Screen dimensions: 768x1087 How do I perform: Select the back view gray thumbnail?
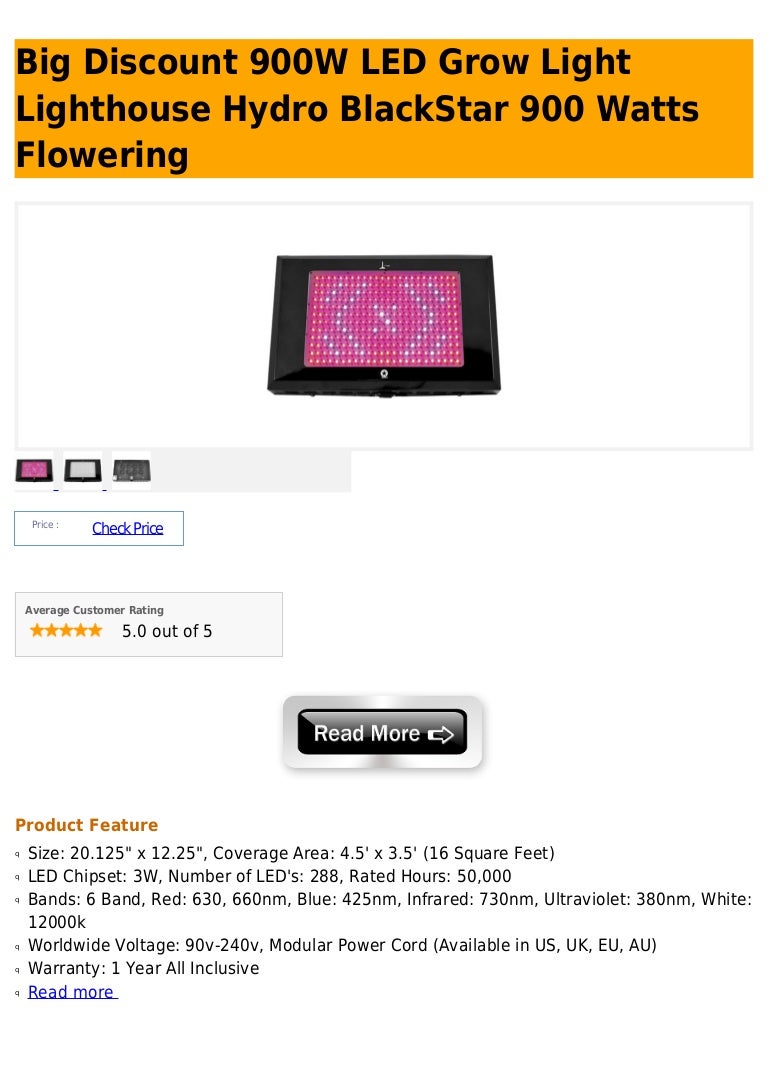(131, 470)
